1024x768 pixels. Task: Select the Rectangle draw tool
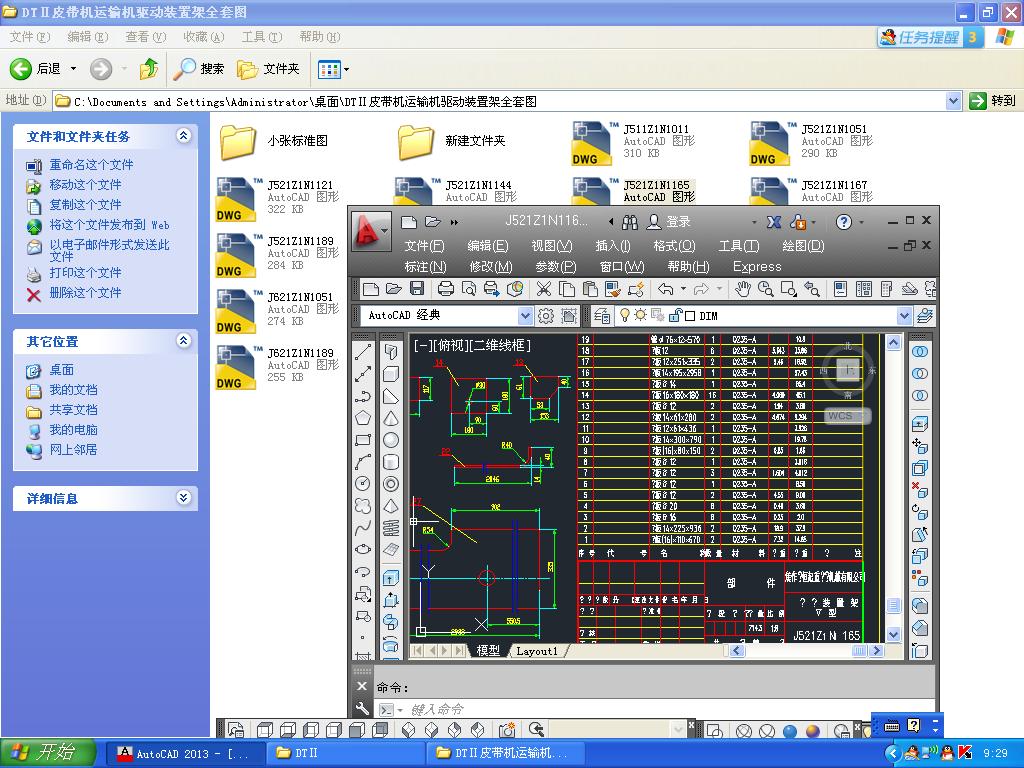[363, 440]
